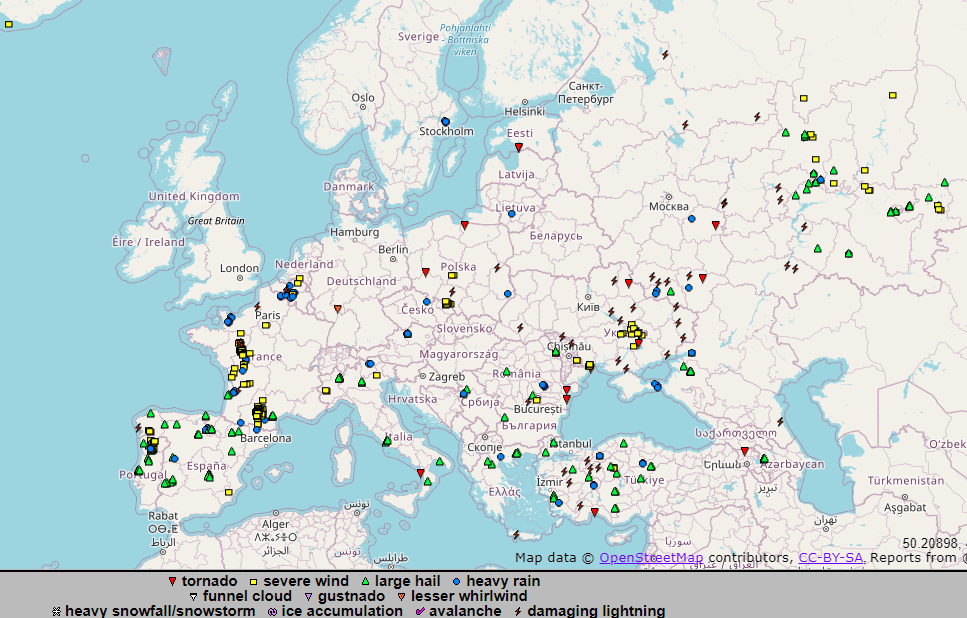Open the CC-BY-SA license link
The height and width of the screenshot is (618, 967).
[x=830, y=558]
